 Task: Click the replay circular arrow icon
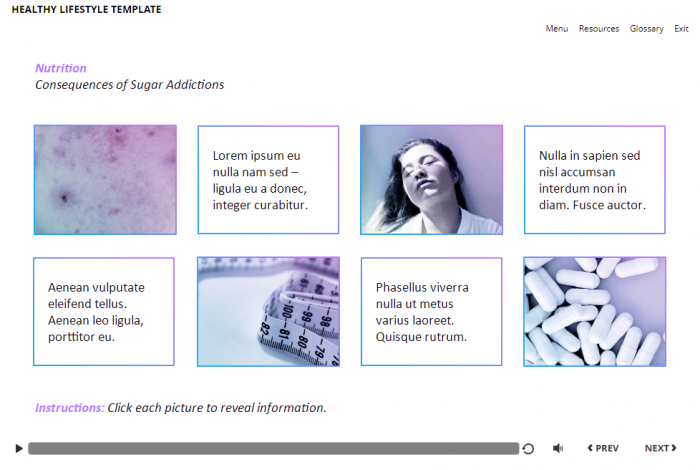[528, 449]
